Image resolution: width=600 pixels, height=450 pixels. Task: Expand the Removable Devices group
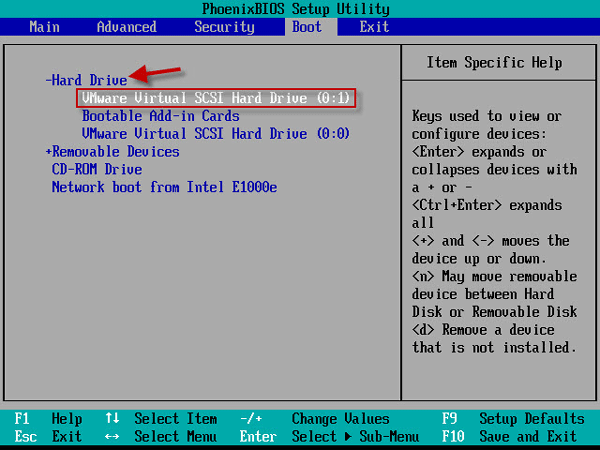coord(112,152)
